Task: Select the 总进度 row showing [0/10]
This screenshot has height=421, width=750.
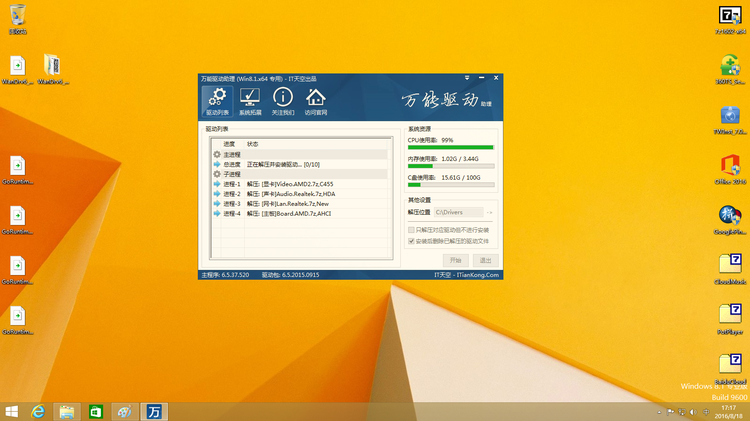Action: click(300, 164)
